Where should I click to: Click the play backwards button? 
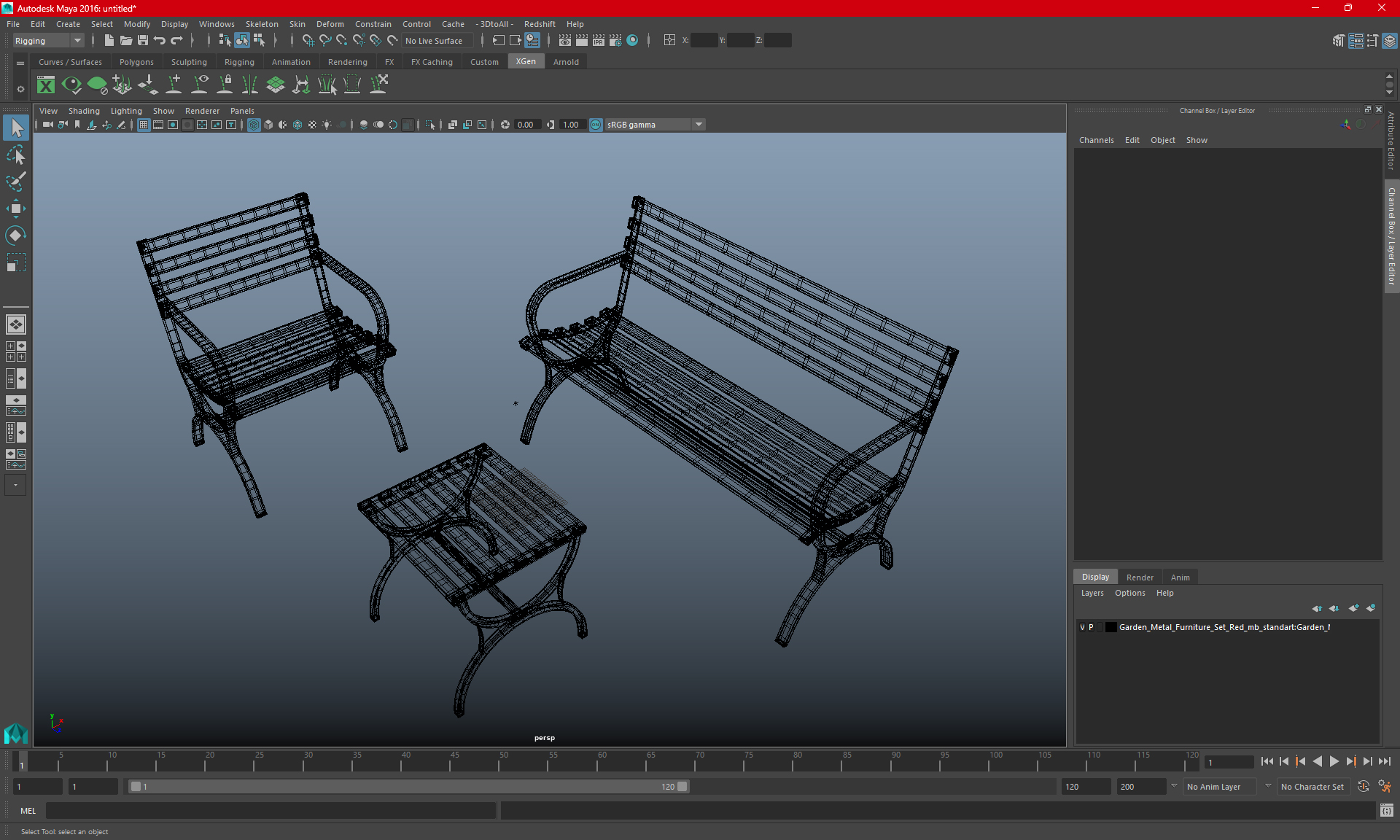pyautogui.click(x=1317, y=761)
